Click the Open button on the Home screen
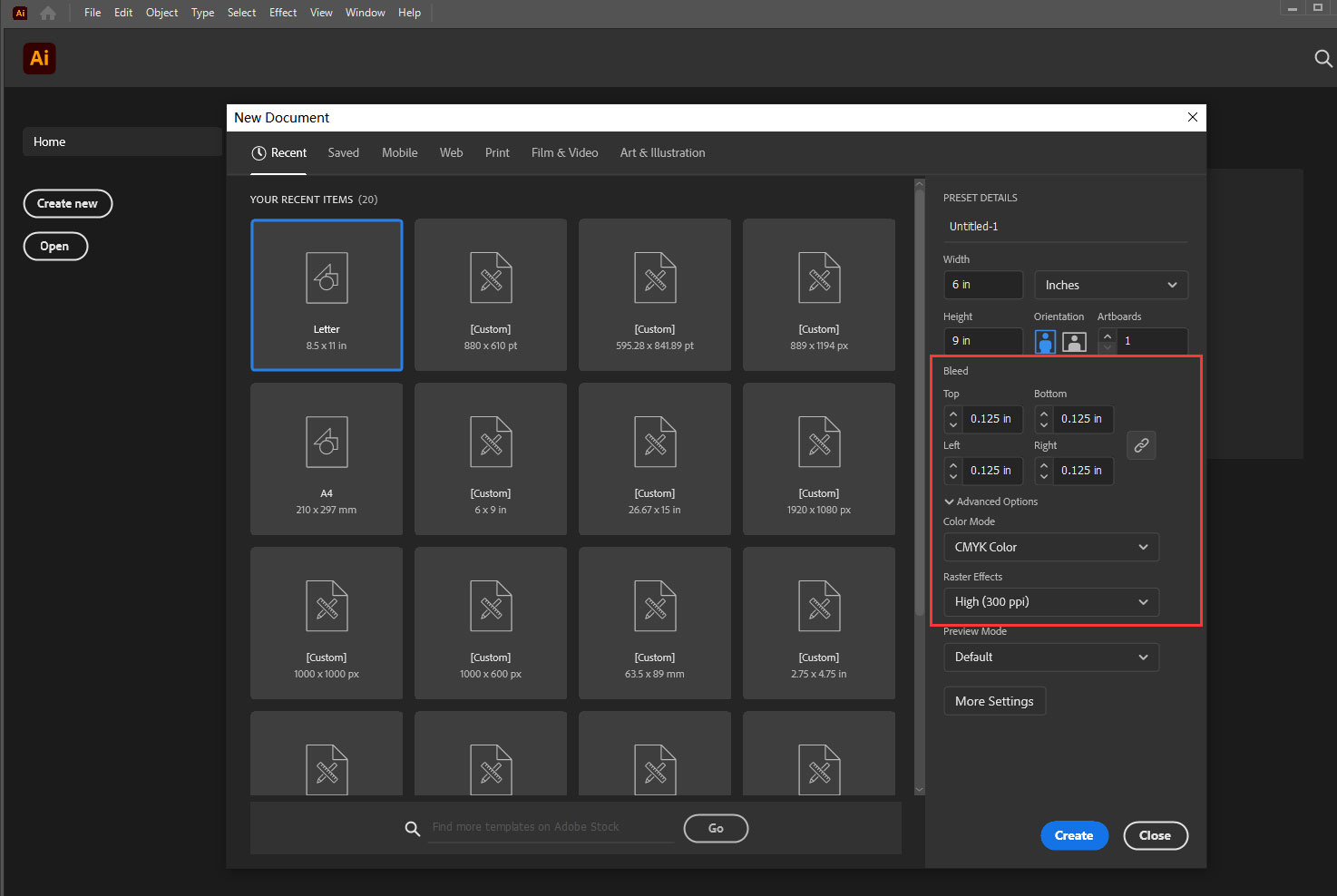 coord(55,247)
